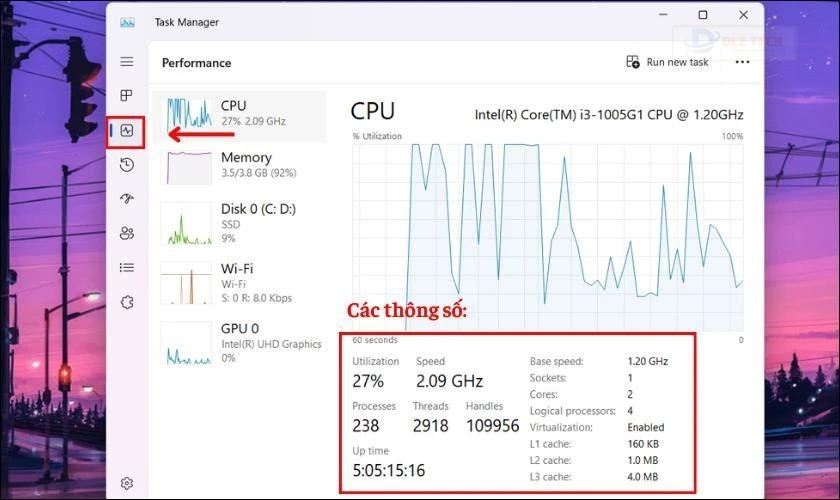The width and height of the screenshot is (840, 500).
Task: Select Disk 0 (C: D:) item
Action: (239, 224)
